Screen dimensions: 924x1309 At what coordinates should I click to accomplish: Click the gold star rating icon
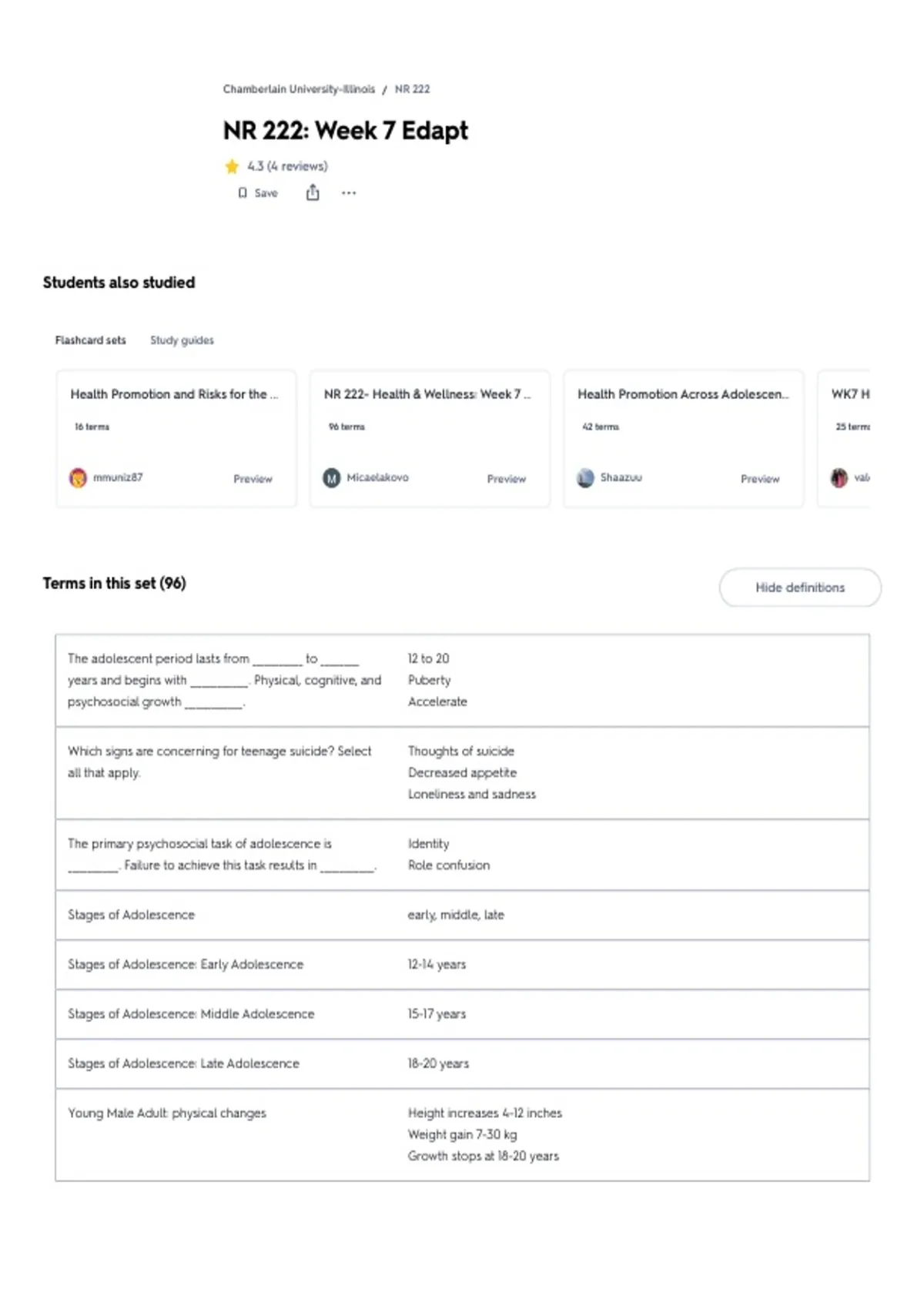point(232,166)
